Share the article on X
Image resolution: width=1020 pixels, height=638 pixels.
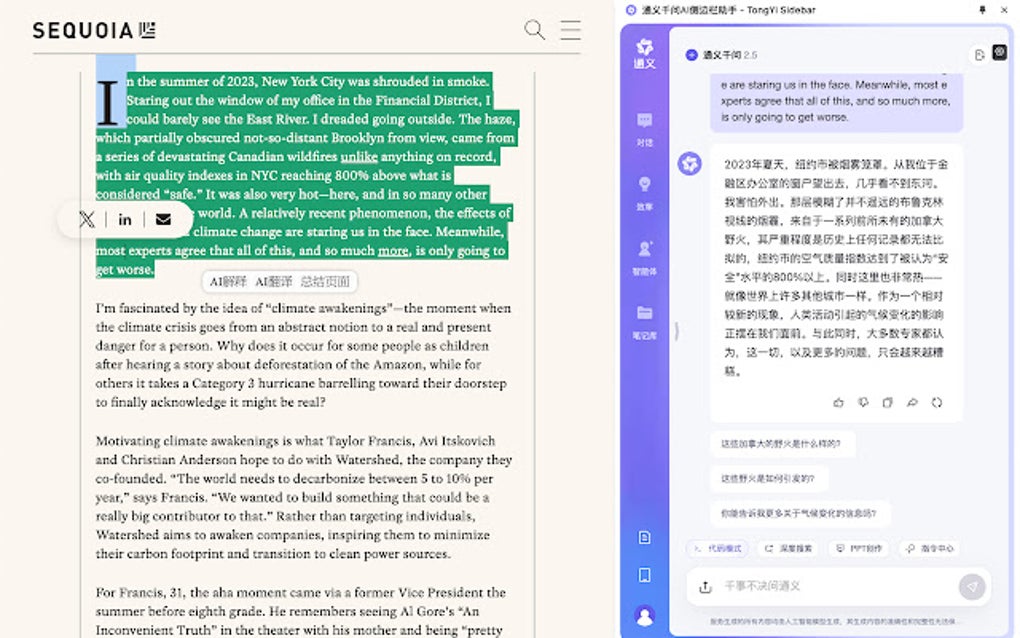(x=87, y=220)
